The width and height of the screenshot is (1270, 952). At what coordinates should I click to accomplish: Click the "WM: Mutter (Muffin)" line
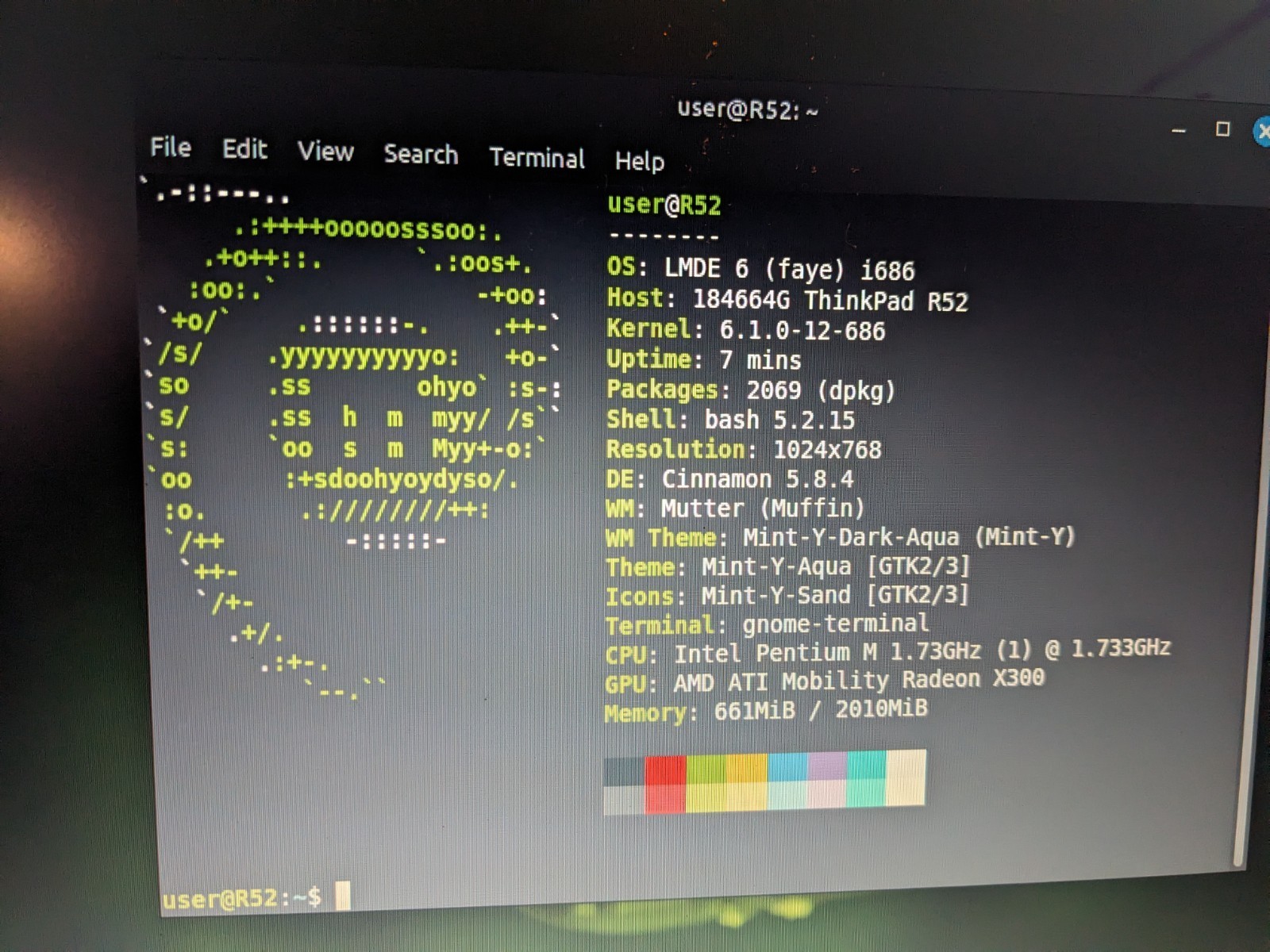coord(734,508)
